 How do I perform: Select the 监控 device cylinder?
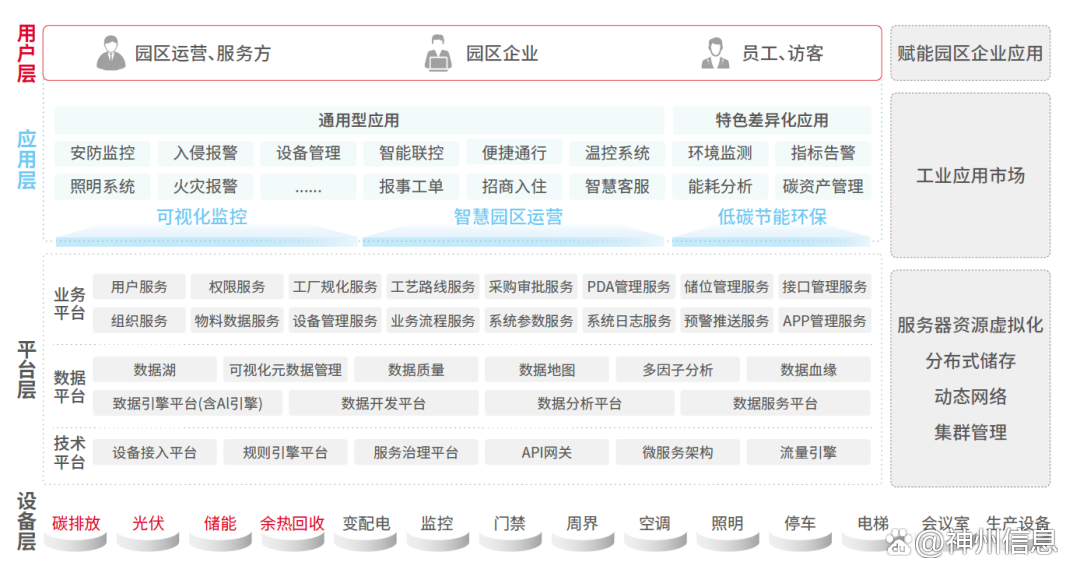[438, 541]
